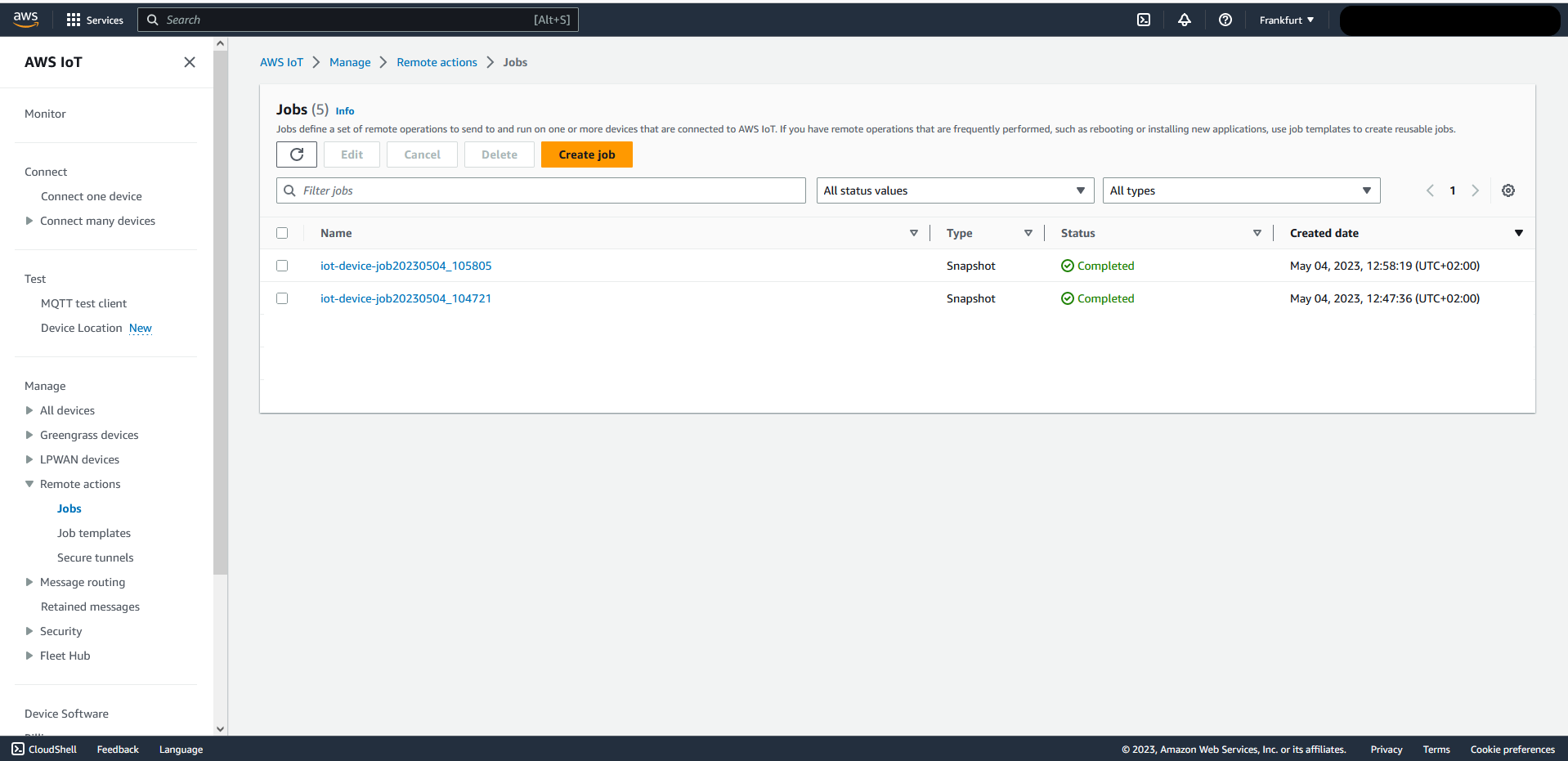The height and width of the screenshot is (761, 1568).
Task: Open the Services grid menu
Action: tap(95, 20)
